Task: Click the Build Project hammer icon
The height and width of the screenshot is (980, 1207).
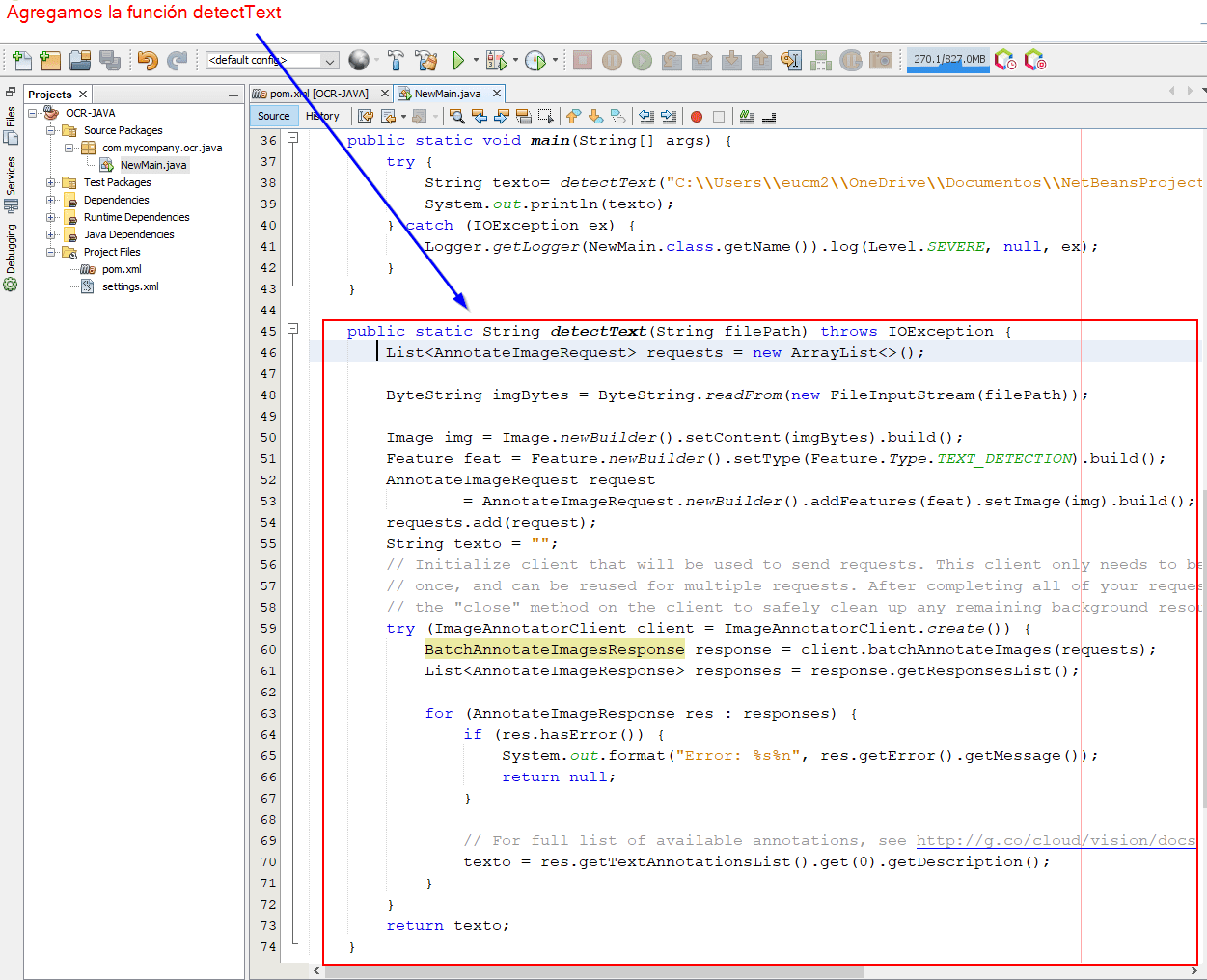Action: (396, 61)
